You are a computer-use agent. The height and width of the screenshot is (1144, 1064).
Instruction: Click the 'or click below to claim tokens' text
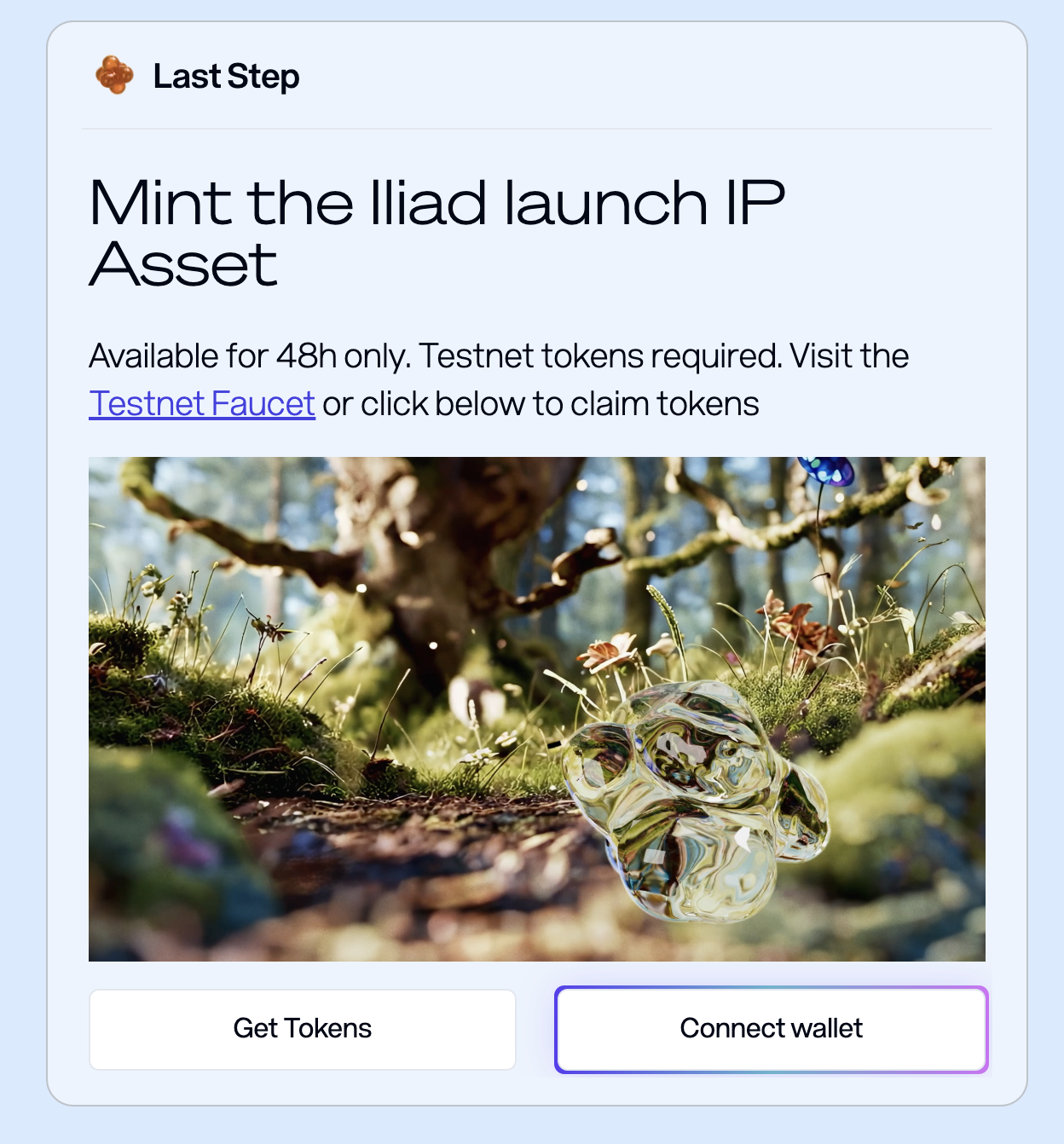tap(541, 403)
